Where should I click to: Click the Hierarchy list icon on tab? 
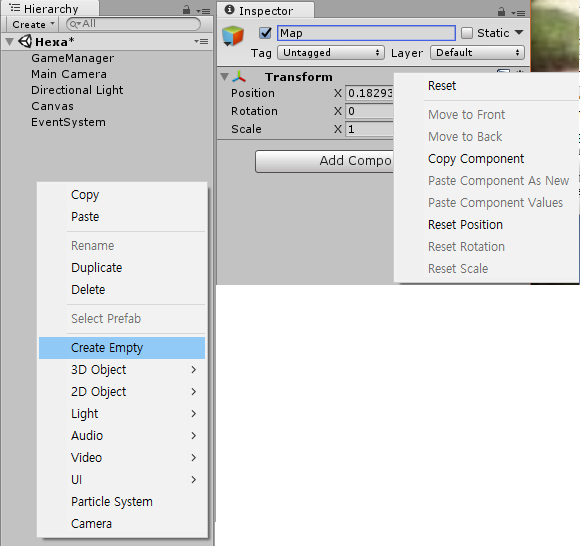point(15,8)
